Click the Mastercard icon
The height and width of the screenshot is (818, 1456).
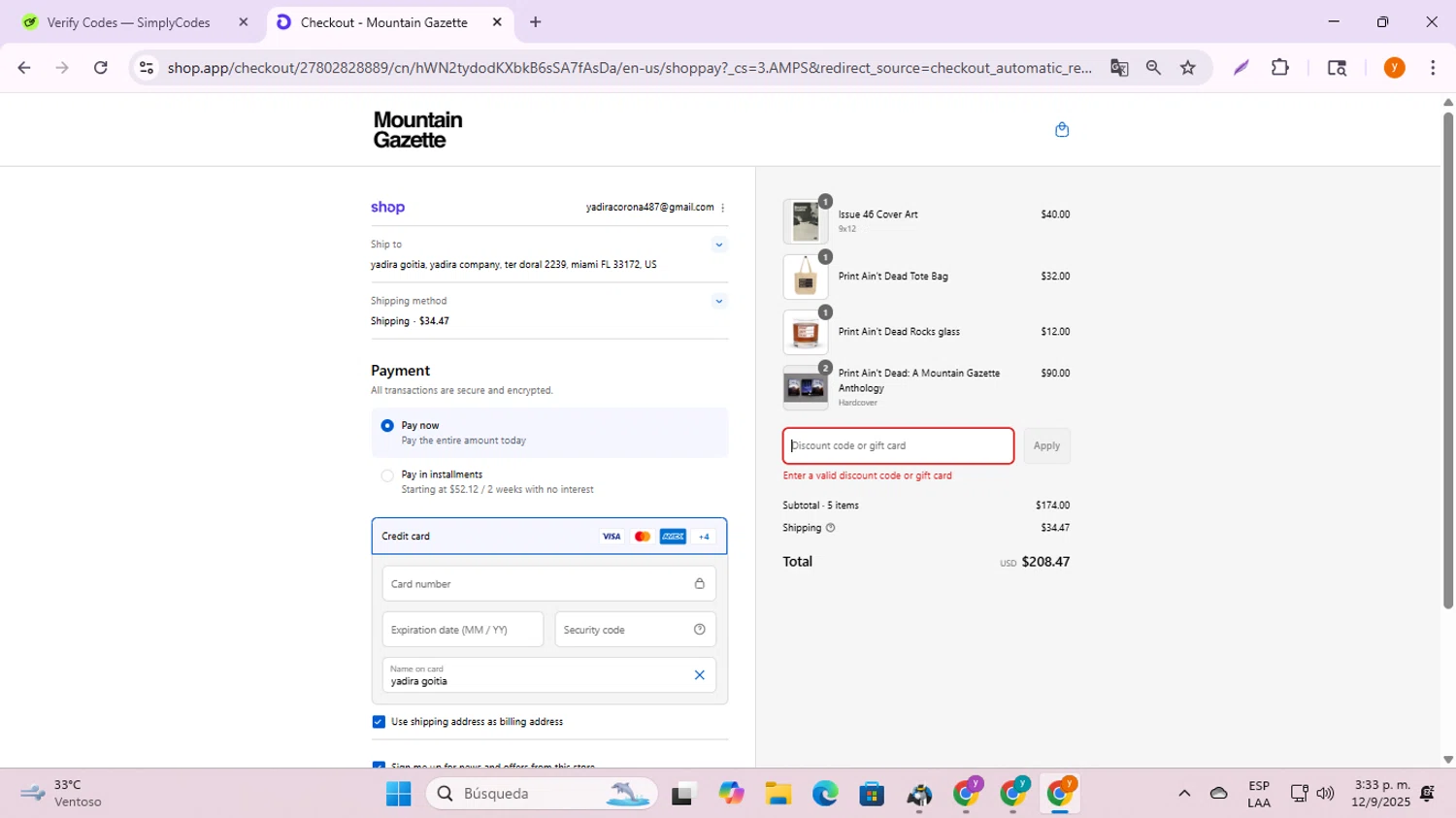[642, 537]
